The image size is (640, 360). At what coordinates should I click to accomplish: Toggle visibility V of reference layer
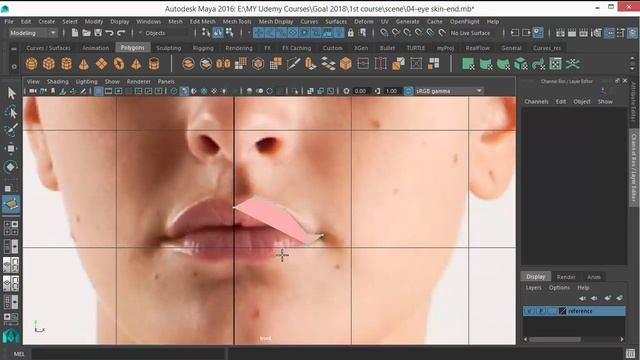(529, 311)
